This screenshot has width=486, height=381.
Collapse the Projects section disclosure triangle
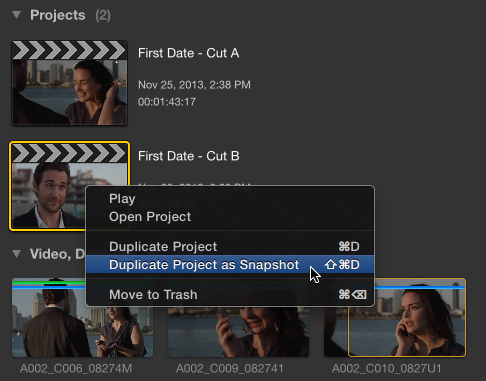pyautogui.click(x=16, y=15)
